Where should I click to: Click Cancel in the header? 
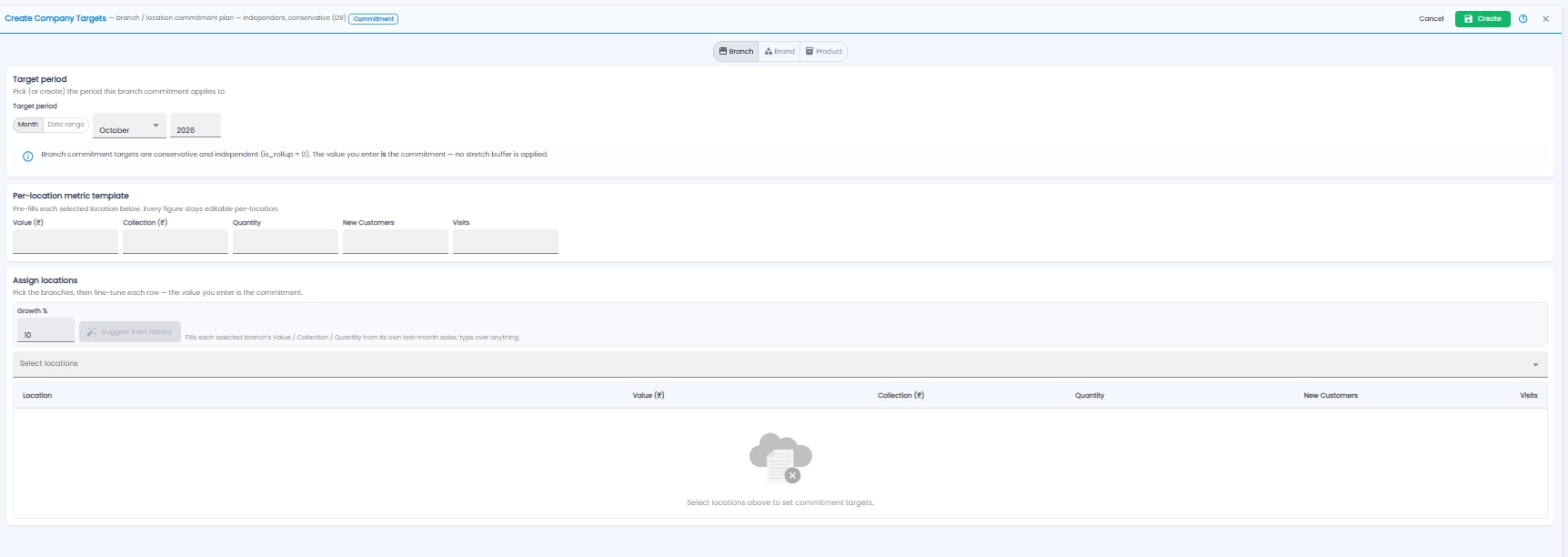click(1432, 18)
